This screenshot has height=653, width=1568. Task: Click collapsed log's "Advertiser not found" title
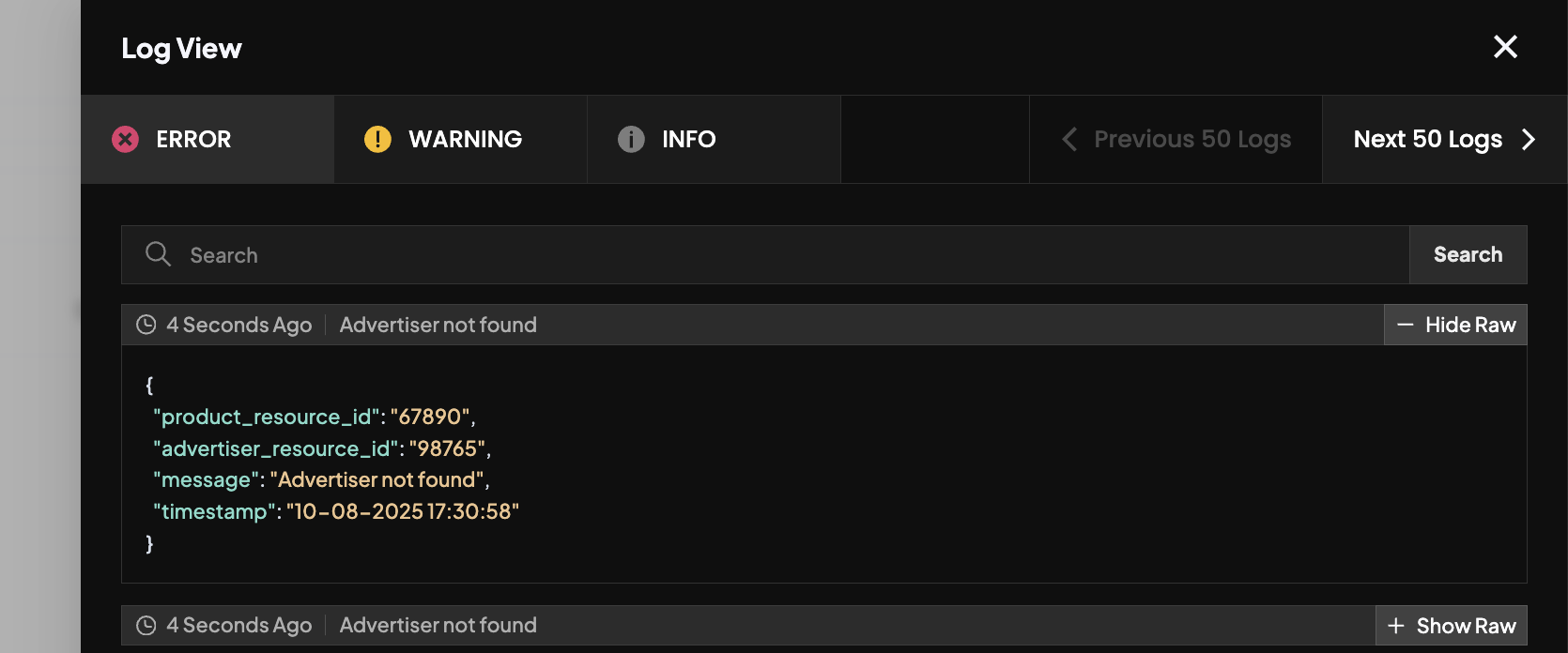pyautogui.click(x=438, y=625)
